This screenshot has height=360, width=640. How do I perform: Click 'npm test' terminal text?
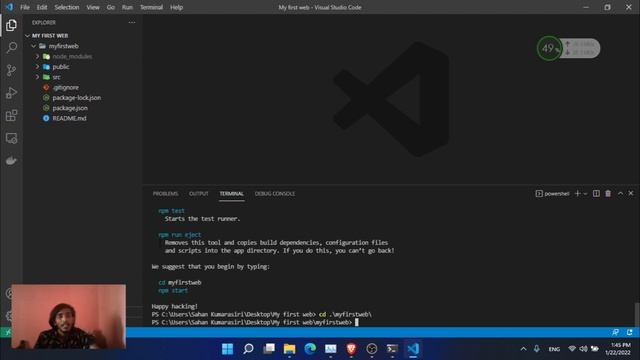coord(171,211)
